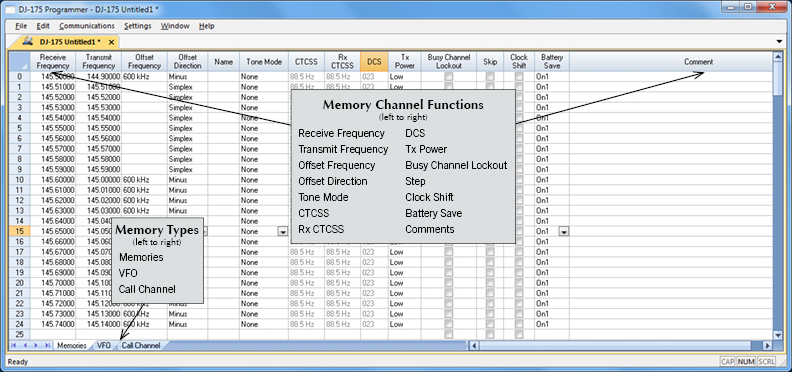Select the Receive Frequency column header

[x=53, y=62]
